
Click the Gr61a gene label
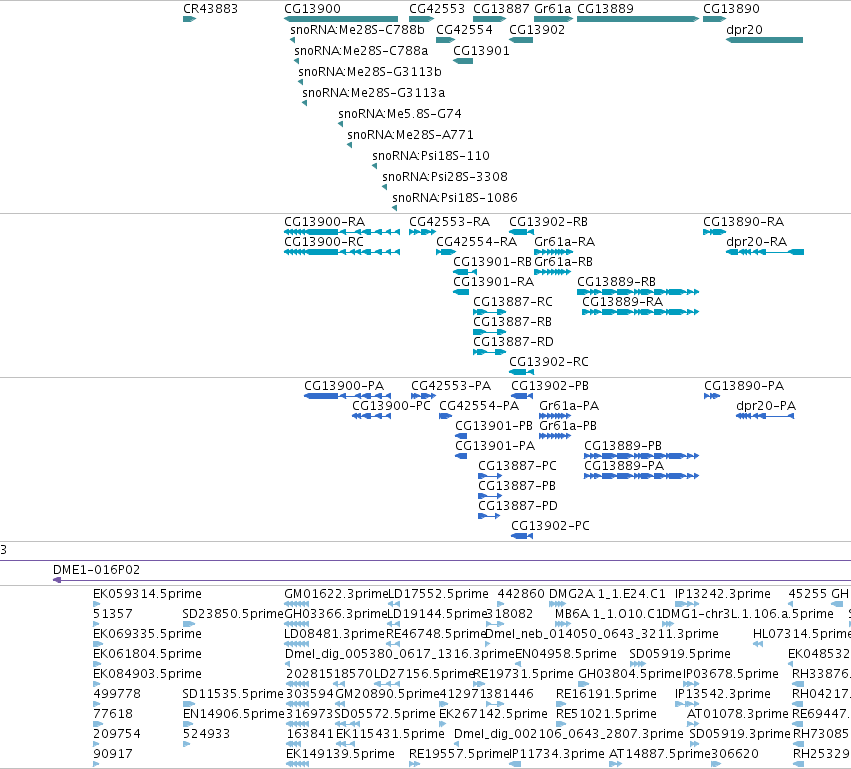tap(552, 9)
